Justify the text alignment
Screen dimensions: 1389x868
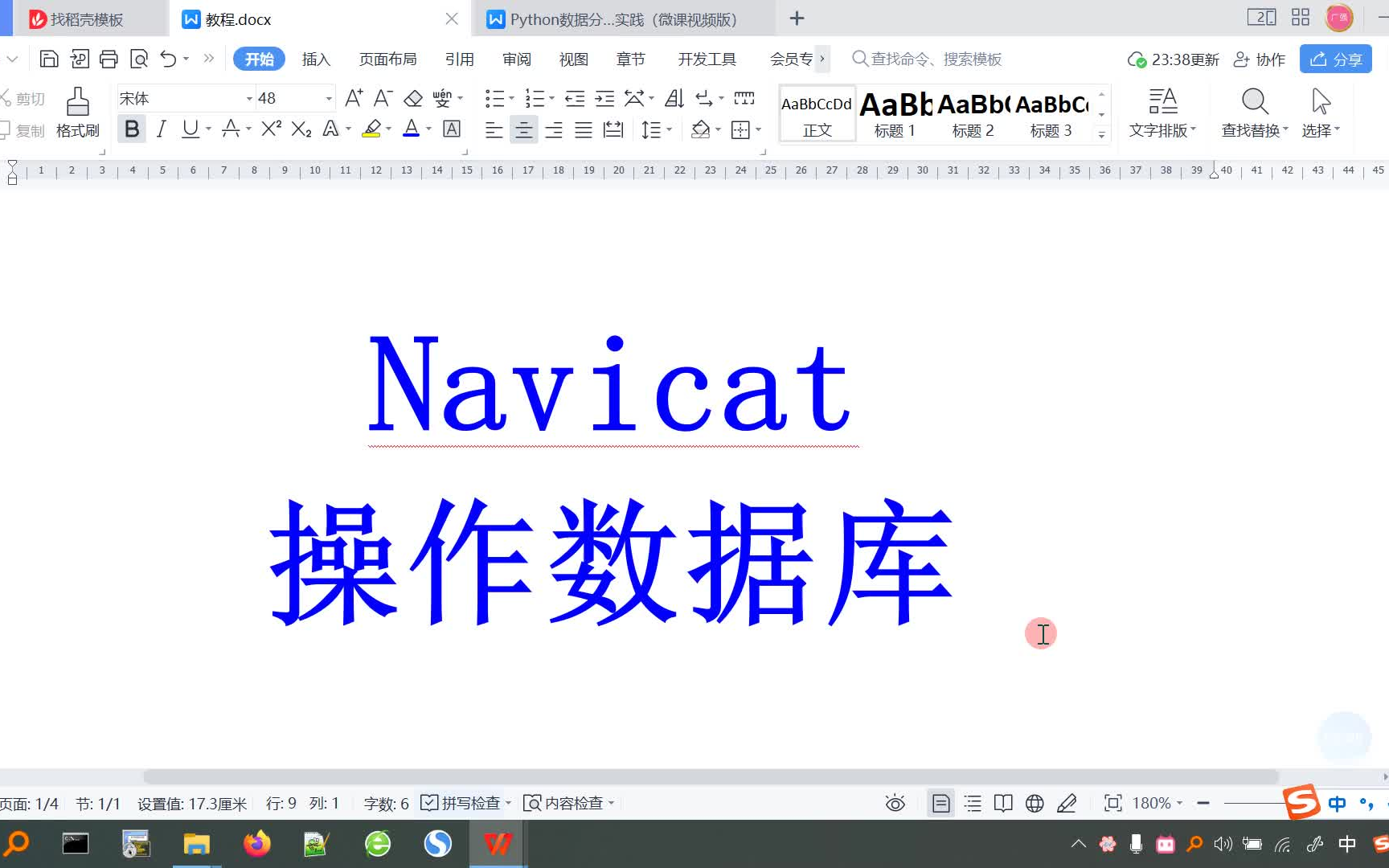pos(584,129)
